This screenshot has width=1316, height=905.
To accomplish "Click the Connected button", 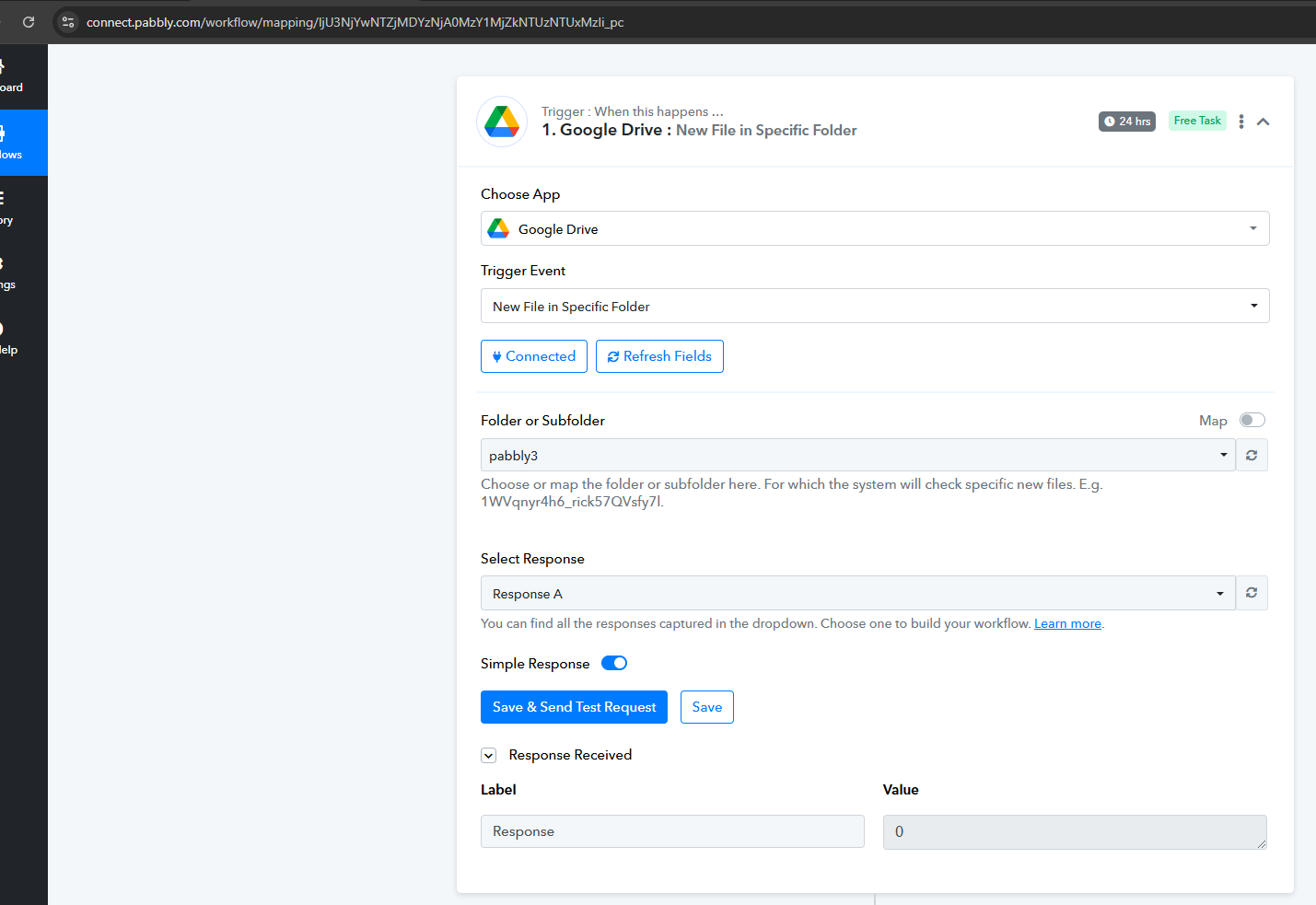I will click(x=534, y=356).
